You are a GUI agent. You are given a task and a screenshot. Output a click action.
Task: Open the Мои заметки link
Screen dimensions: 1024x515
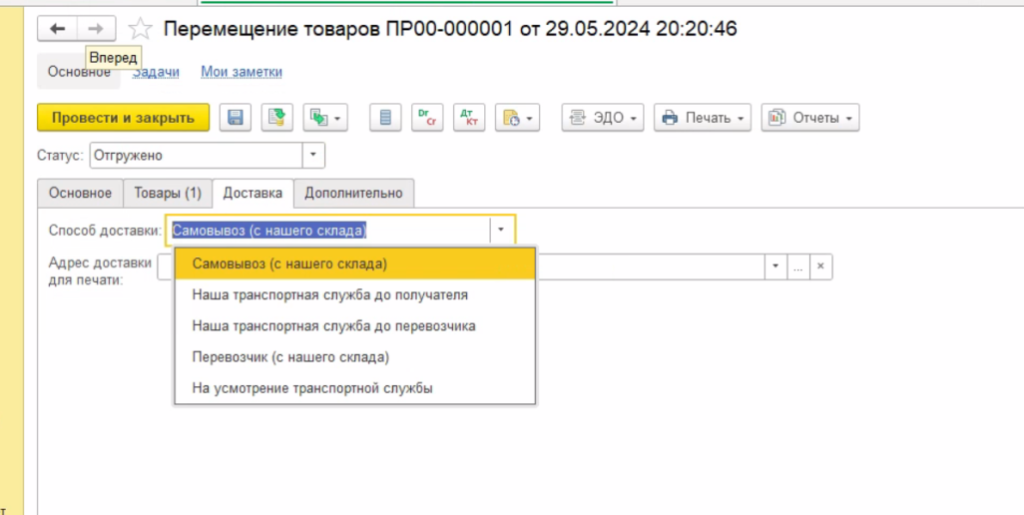click(241, 72)
